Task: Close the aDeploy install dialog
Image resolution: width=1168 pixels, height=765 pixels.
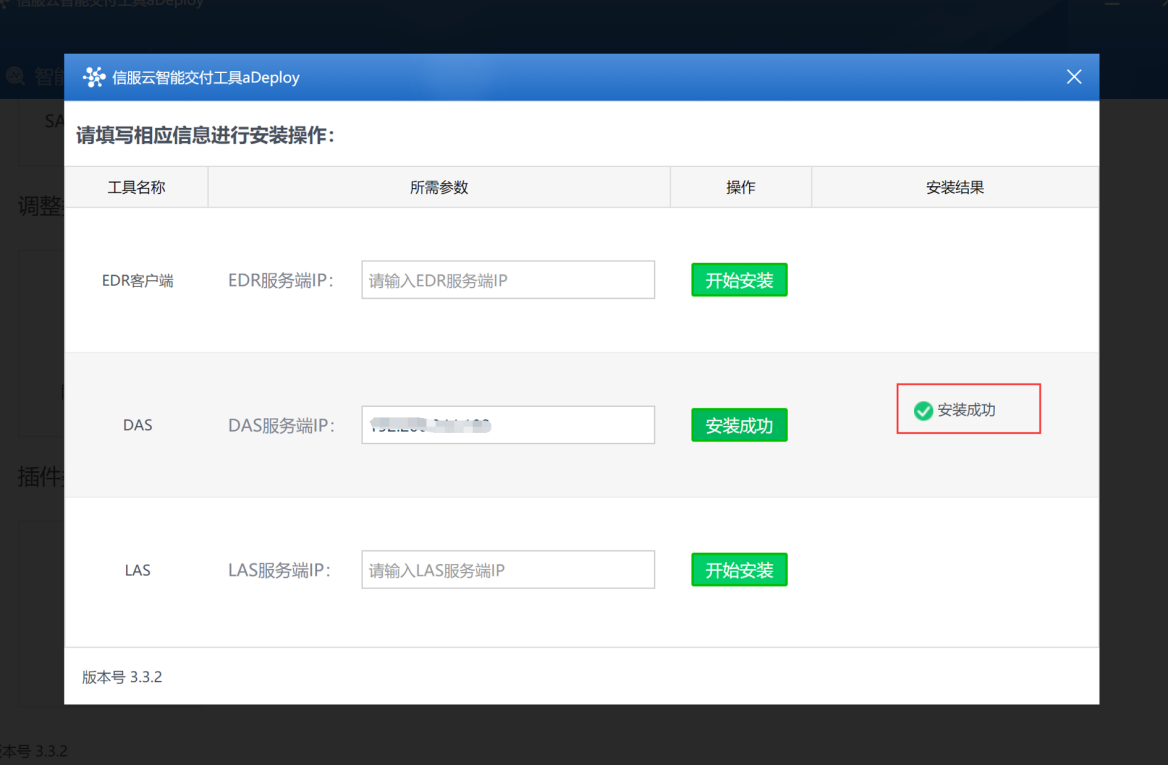Action: coord(1073,77)
